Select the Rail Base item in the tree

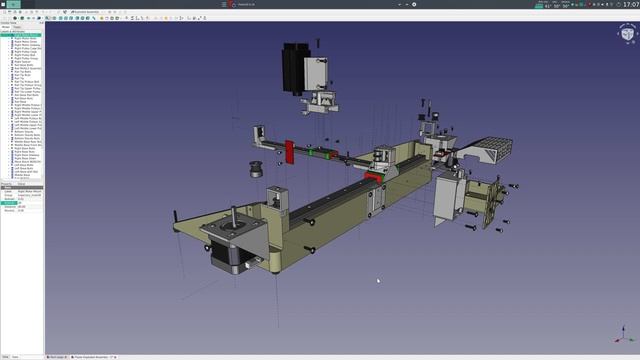pos(20,102)
